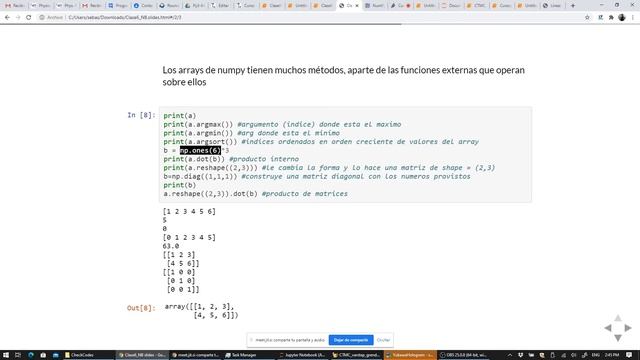Screen dimensions: 640x360
Task: Switch to the first Gmail browser tab
Action: click(14, 6)
